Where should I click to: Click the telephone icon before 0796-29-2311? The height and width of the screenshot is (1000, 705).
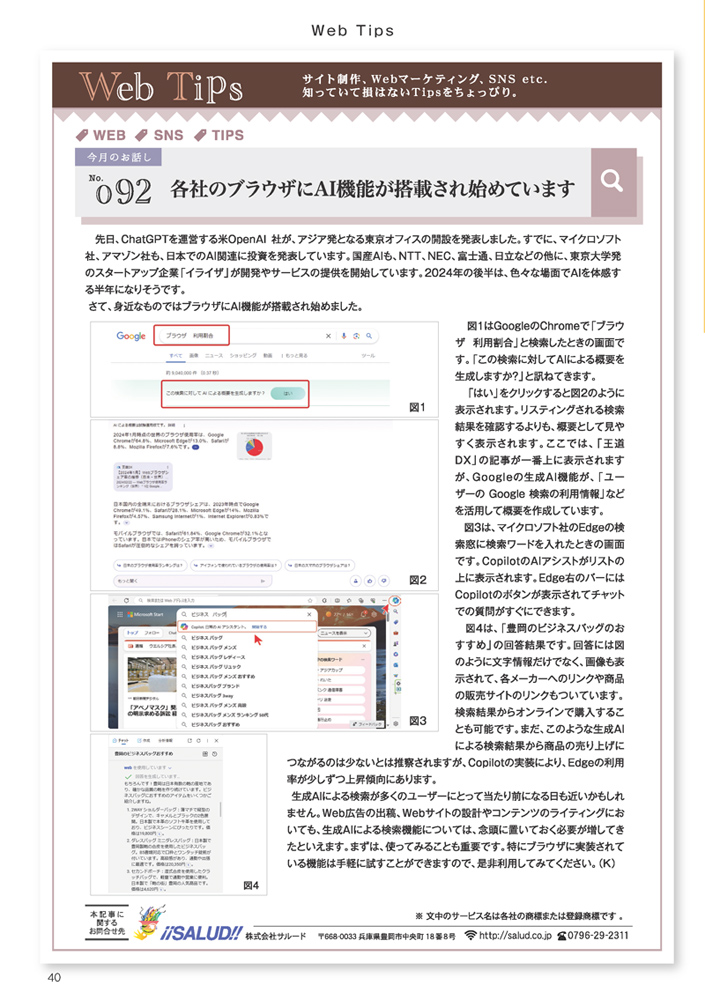(562, 936)
